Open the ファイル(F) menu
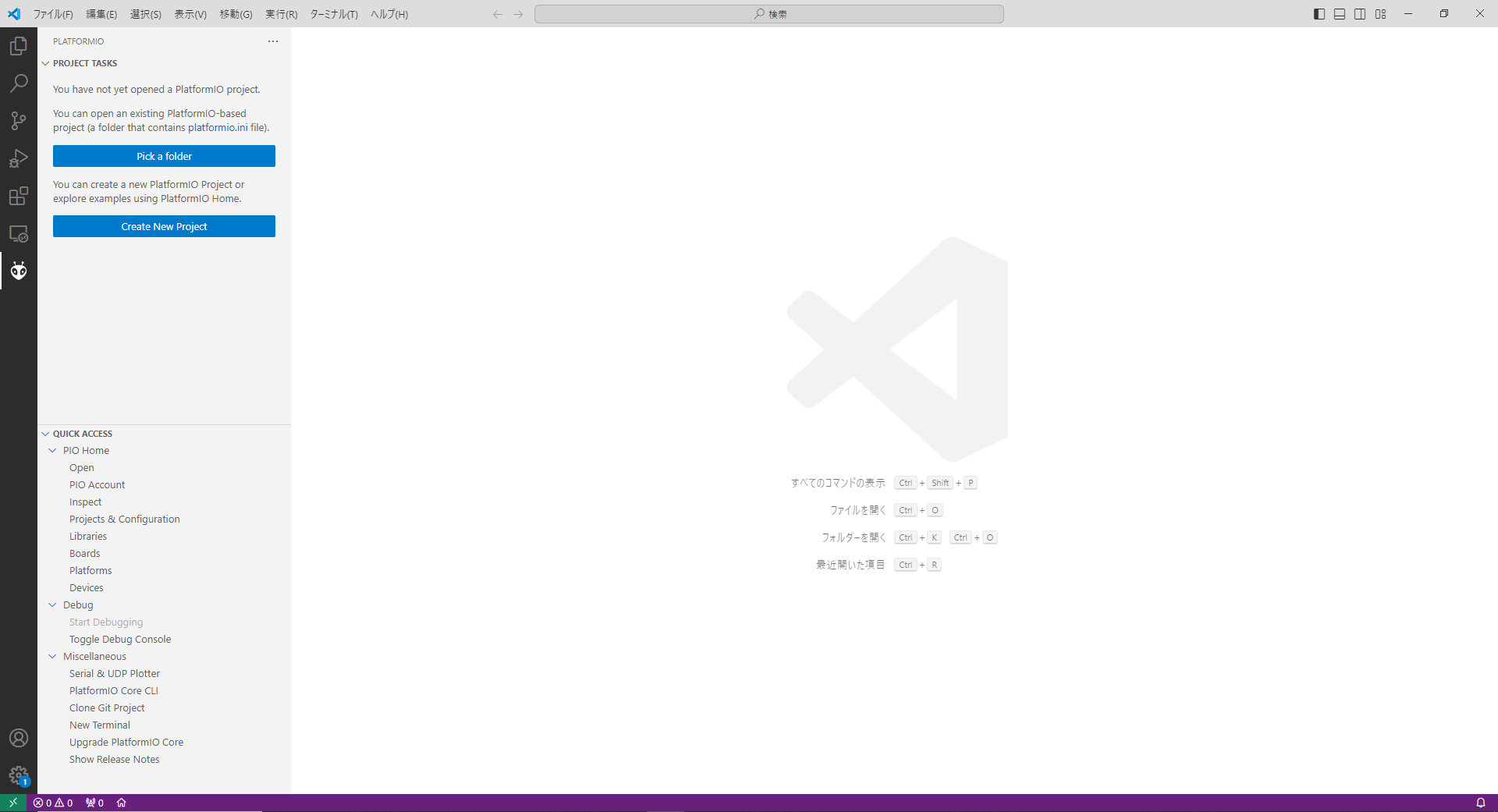 click(53, 14)
